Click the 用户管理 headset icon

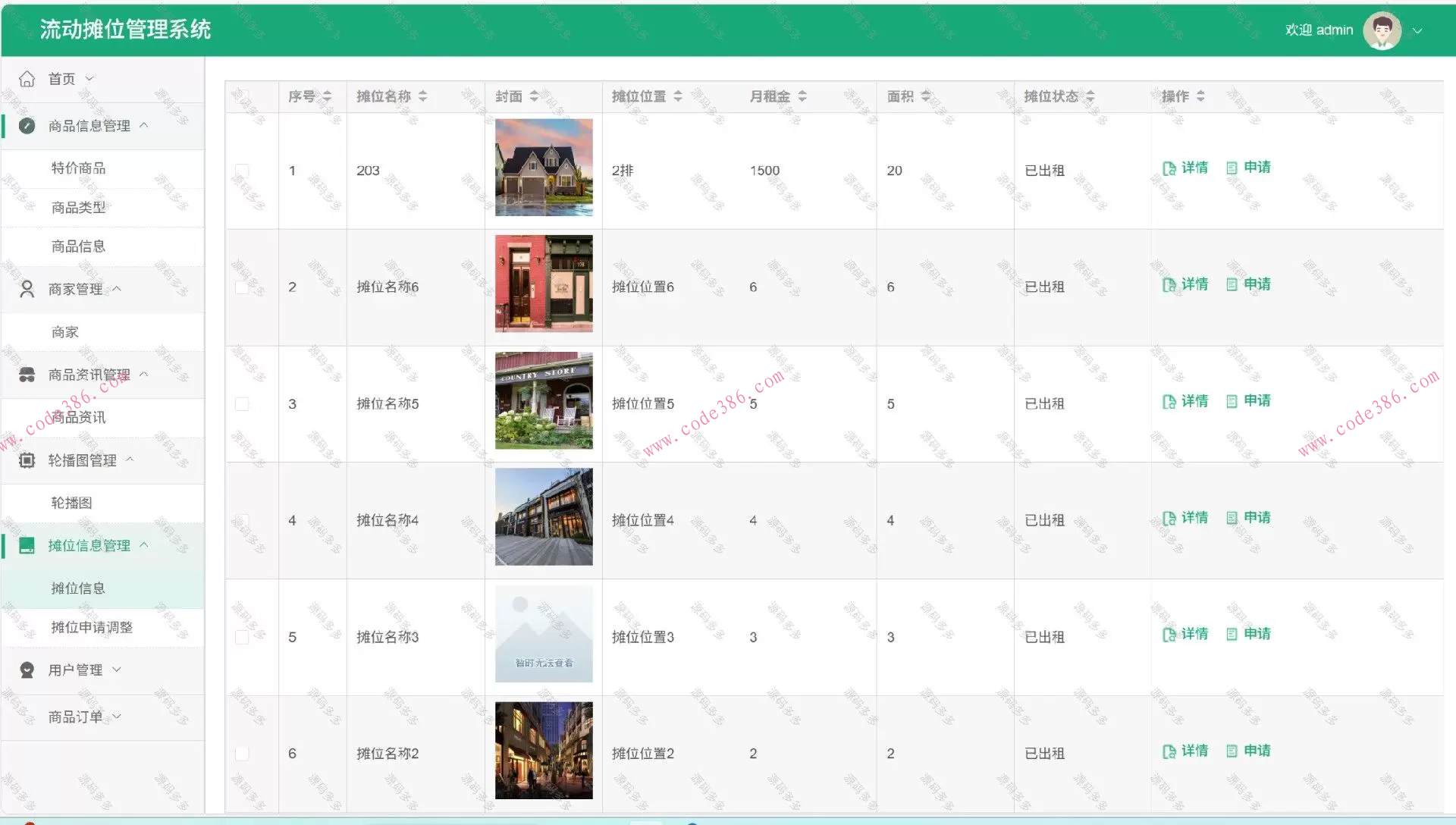[27, 670]
